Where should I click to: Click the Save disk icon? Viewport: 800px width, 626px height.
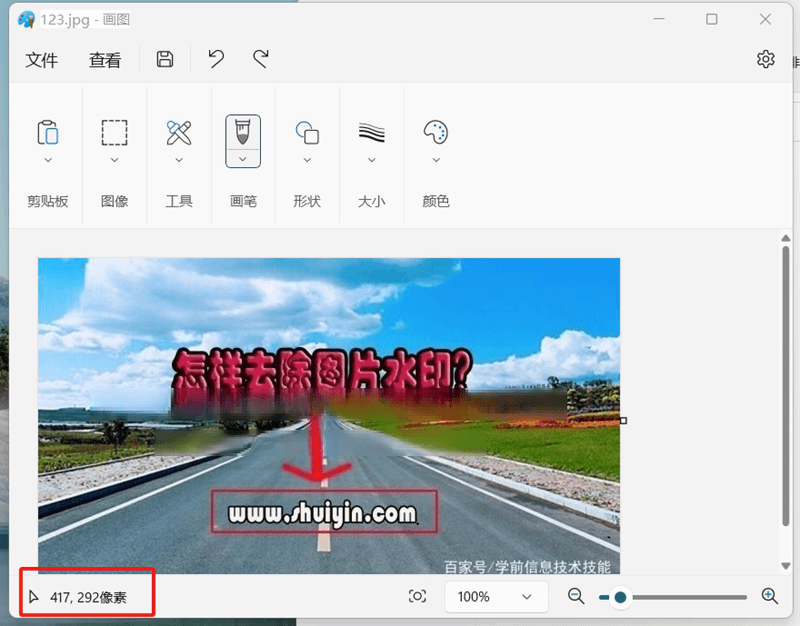pyautogui.click(x=165, y=60)
